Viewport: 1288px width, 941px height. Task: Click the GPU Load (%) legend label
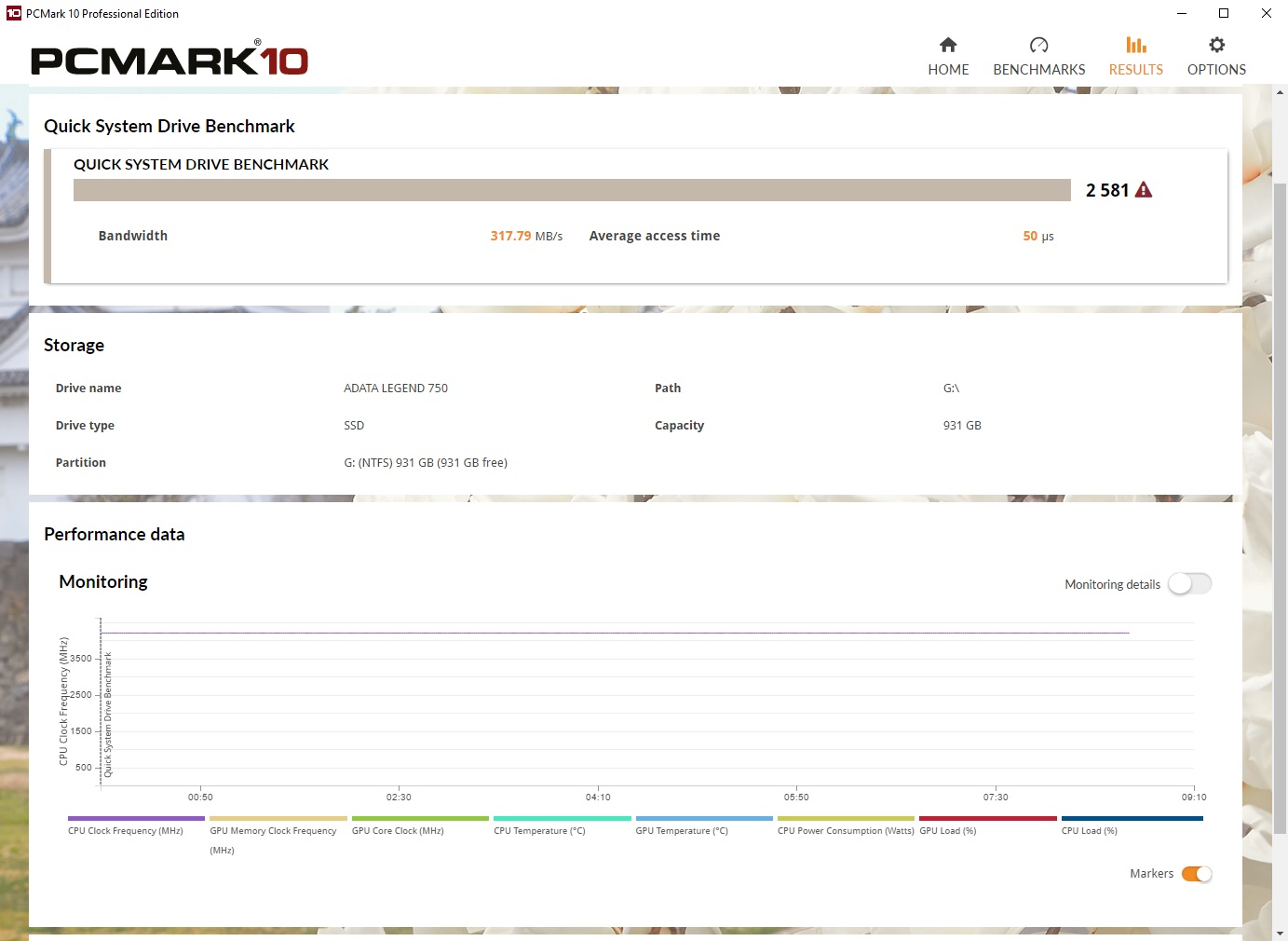[x=948, y=831]
